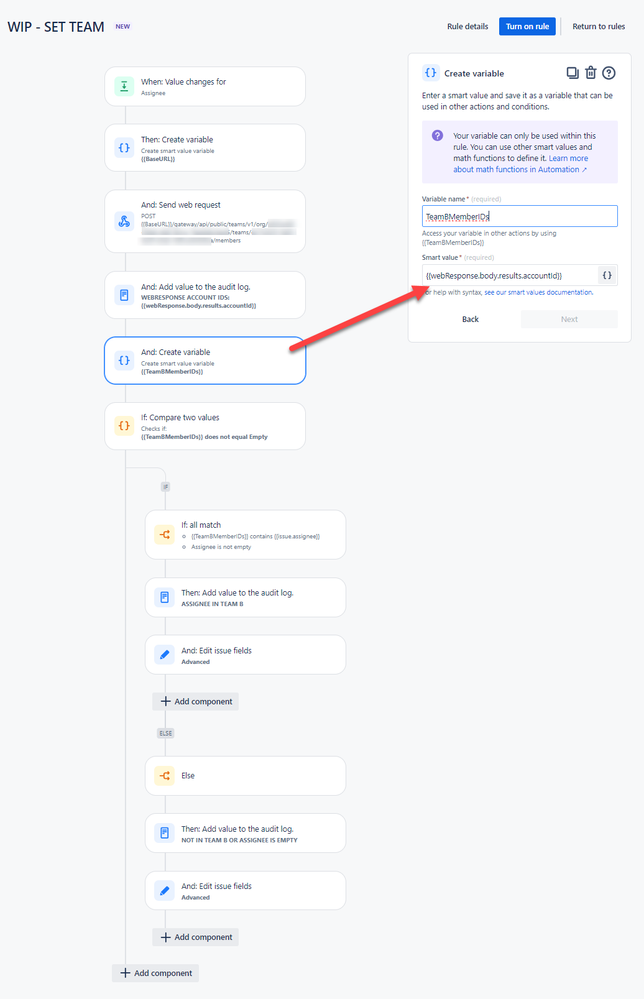Click the braces icon on "Then: Create variable"
The height and width of the screenshot is (999, 644).
tap(124, 147)
